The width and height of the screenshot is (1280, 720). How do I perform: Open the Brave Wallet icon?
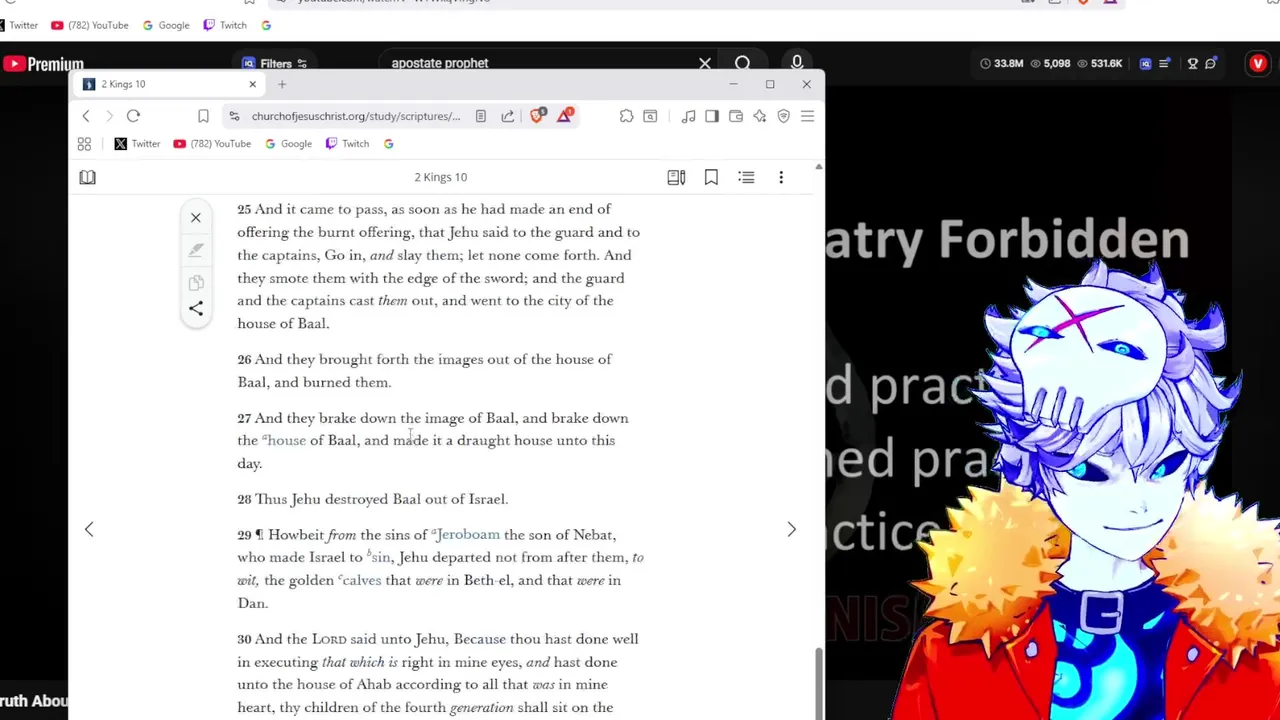[x=736, y=116]
